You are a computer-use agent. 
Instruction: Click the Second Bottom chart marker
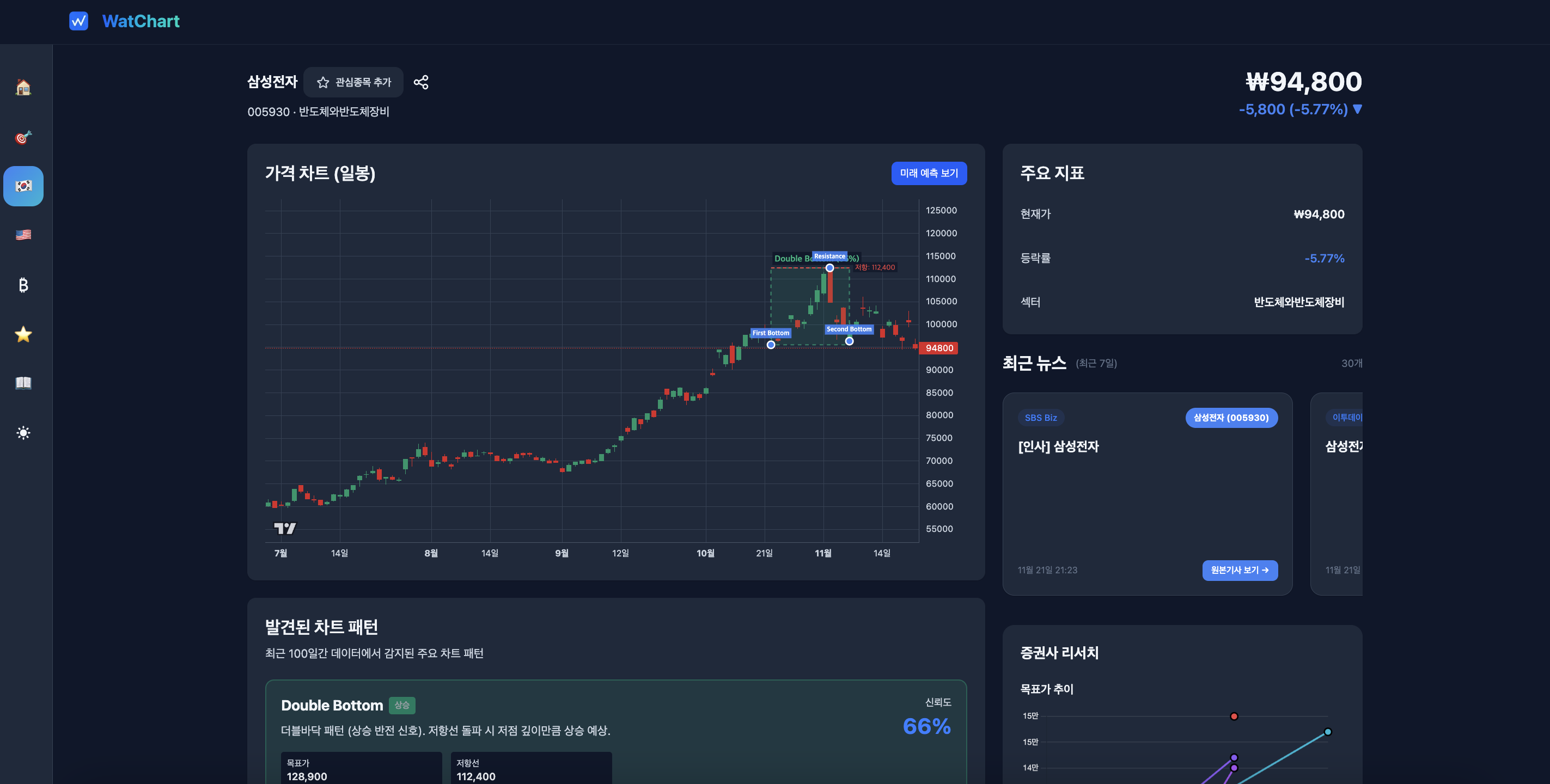(x=849, y=341)
